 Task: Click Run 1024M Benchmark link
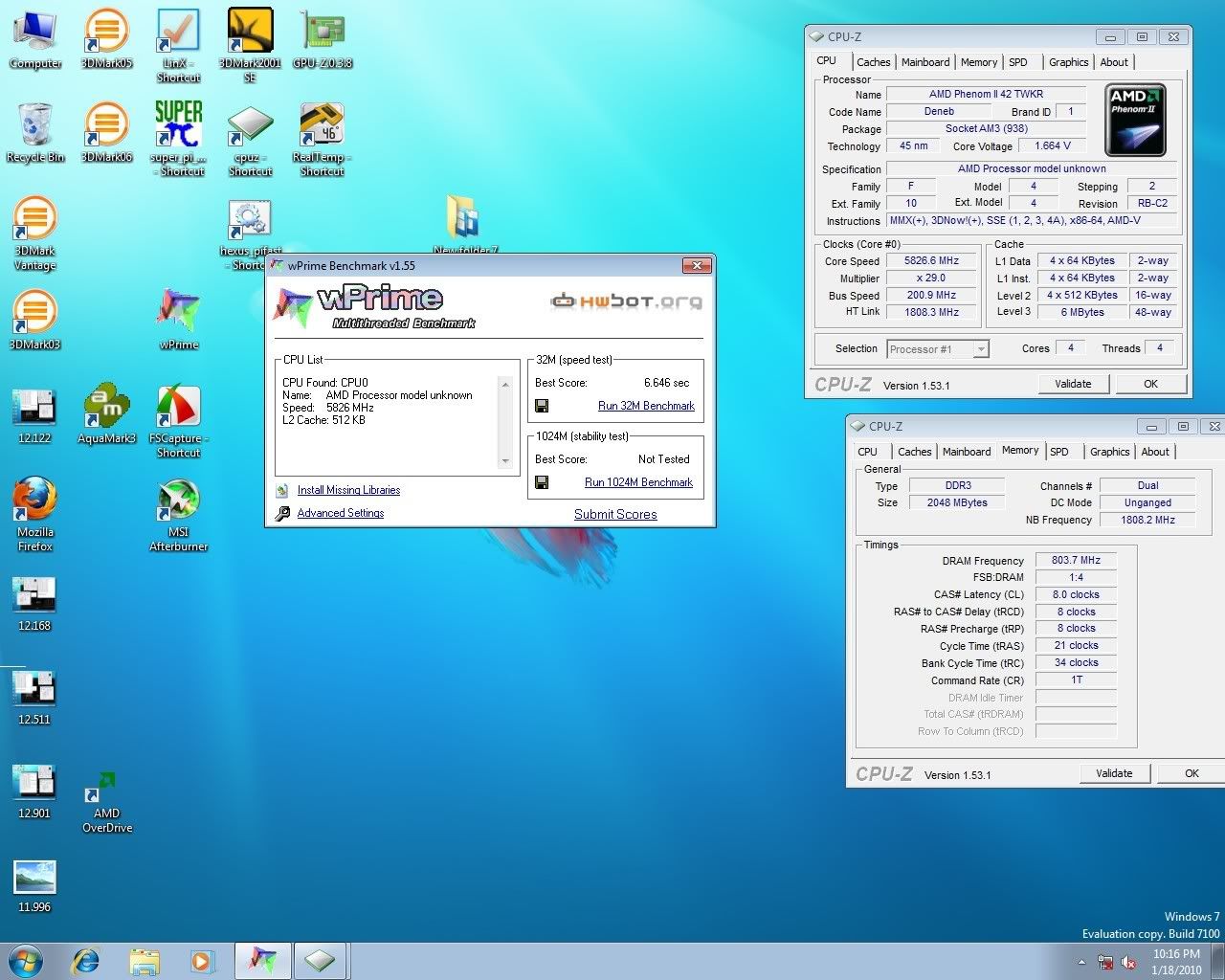coord(638,482)
